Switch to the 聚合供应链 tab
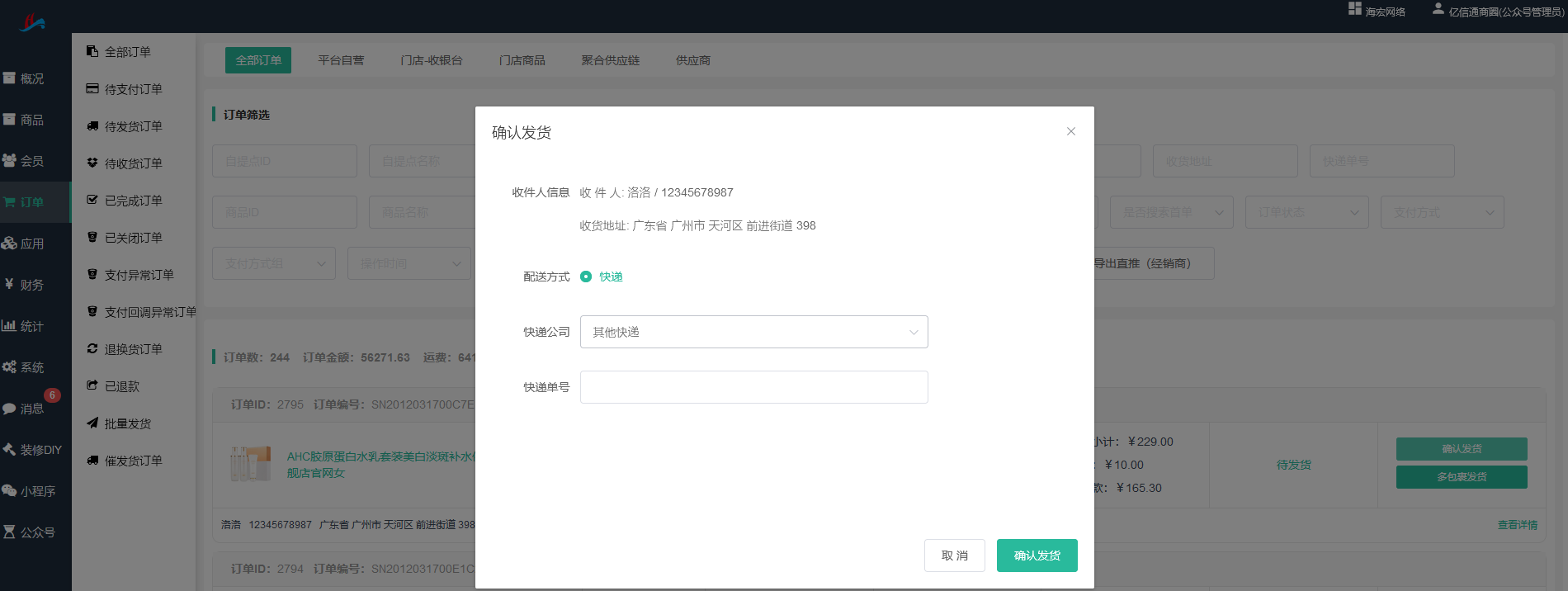This screenshot has width=1568, height=591. (x=611, y=60)
